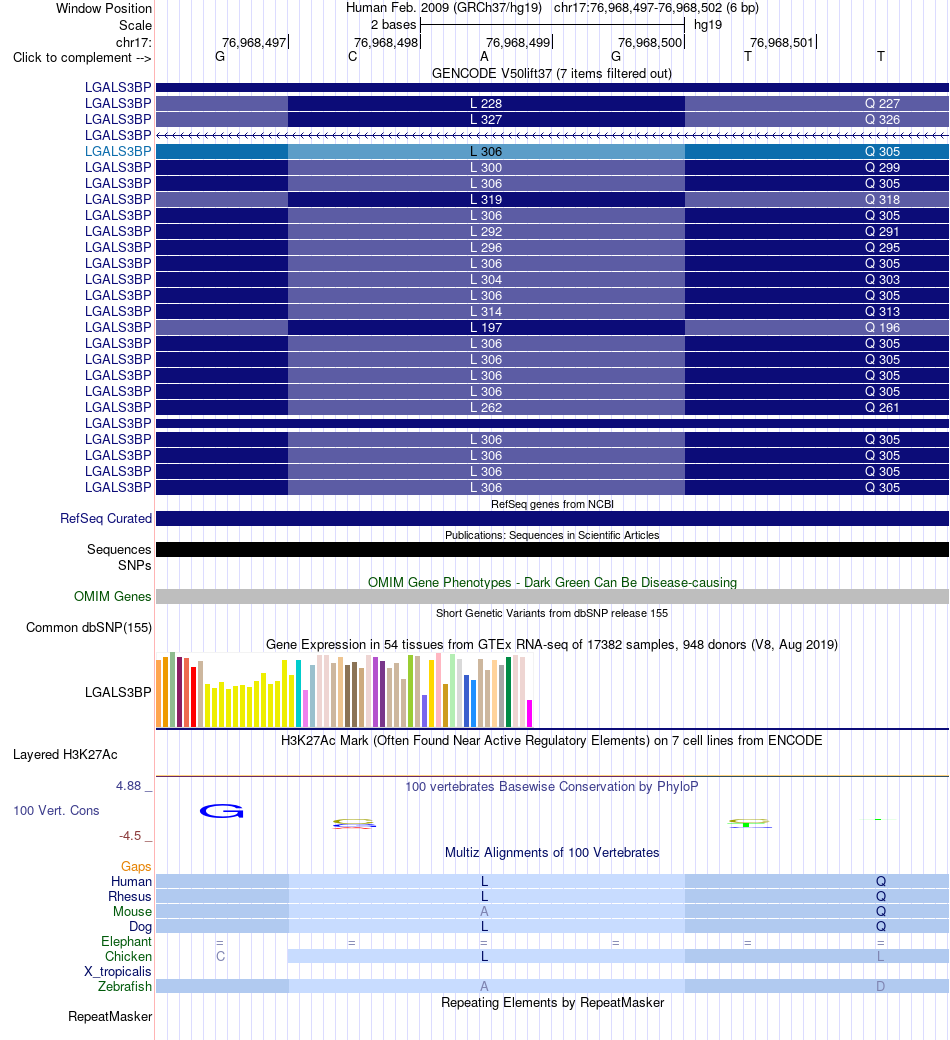The width and height of the screenshot is (950, 1040).
Task: Click codon L 292 in GENCODE track
Action: pyautogui.click(x=486, y=231)
